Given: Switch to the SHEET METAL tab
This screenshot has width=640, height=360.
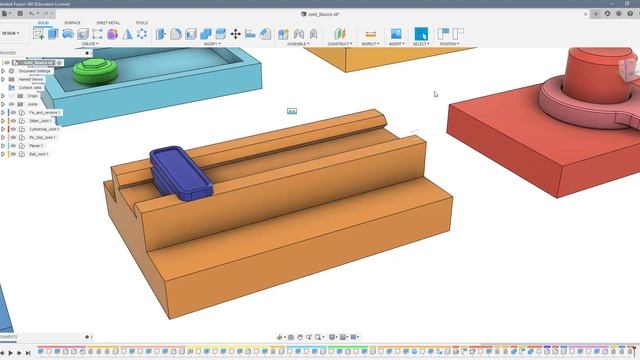Looking at the screenshot, I should click(x=108, y=23).
